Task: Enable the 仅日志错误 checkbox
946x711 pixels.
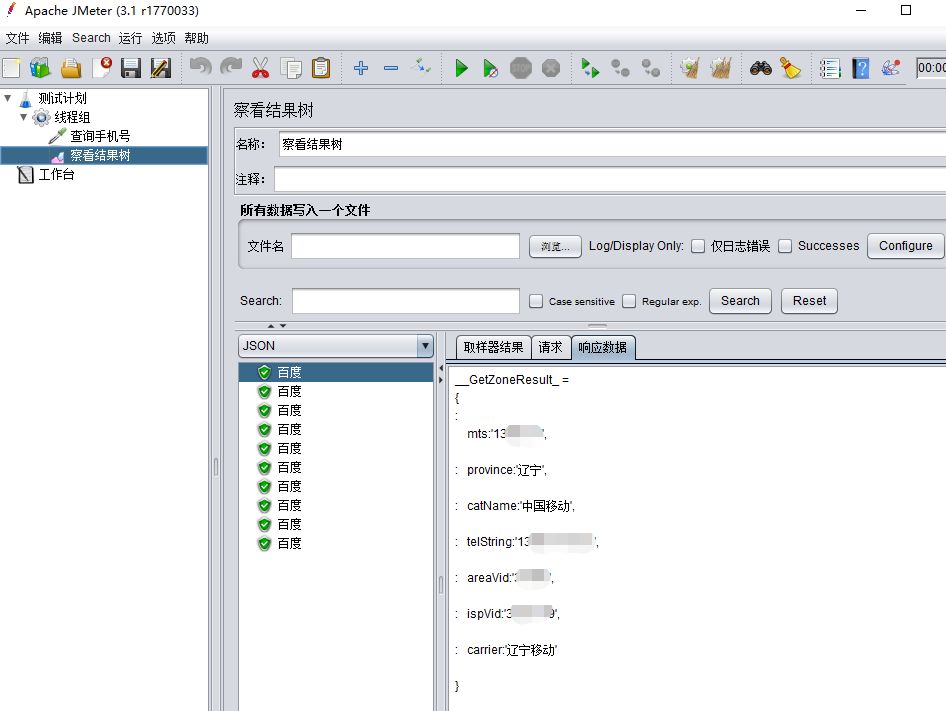Action: tap(698, 246)
